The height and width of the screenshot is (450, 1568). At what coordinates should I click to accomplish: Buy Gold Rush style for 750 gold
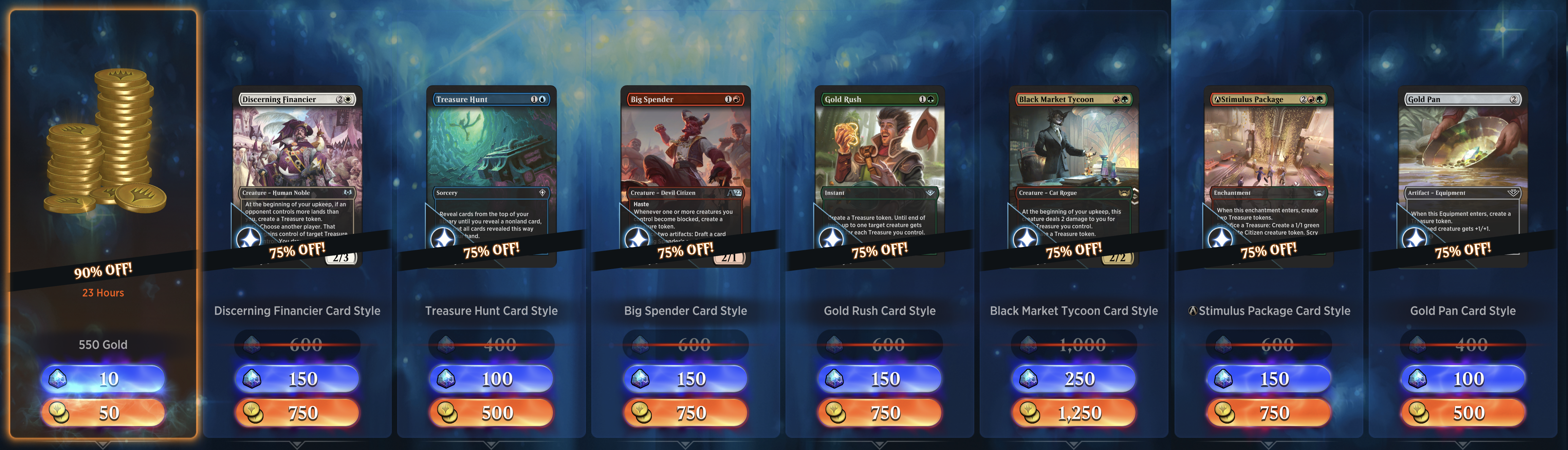[880, 413]
